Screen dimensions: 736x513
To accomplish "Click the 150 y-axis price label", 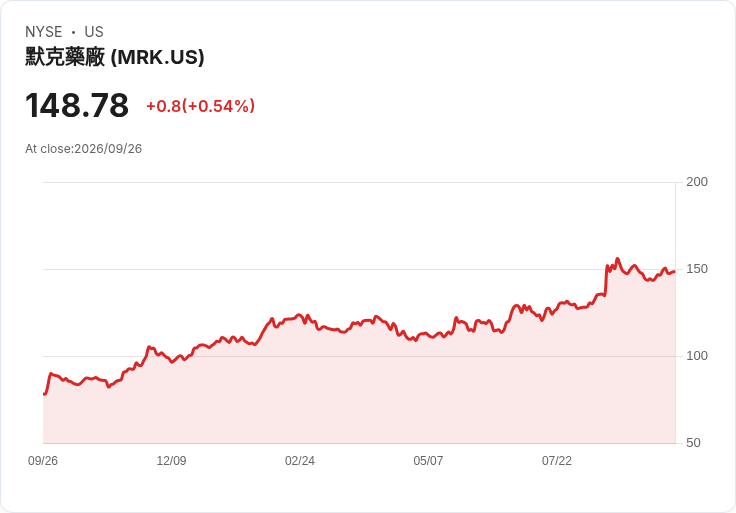I will 697,269.
